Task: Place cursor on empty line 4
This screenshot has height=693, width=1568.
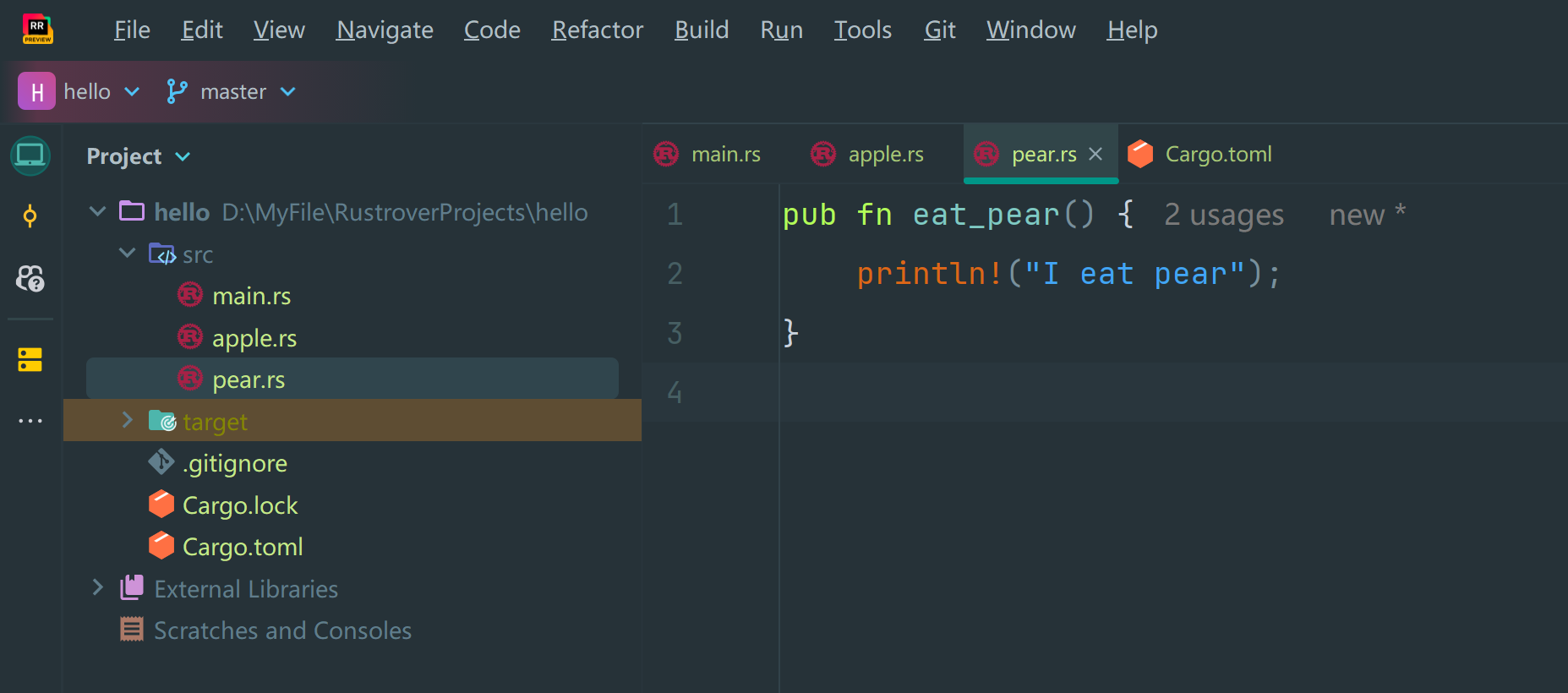Action: coord(1173,392)
